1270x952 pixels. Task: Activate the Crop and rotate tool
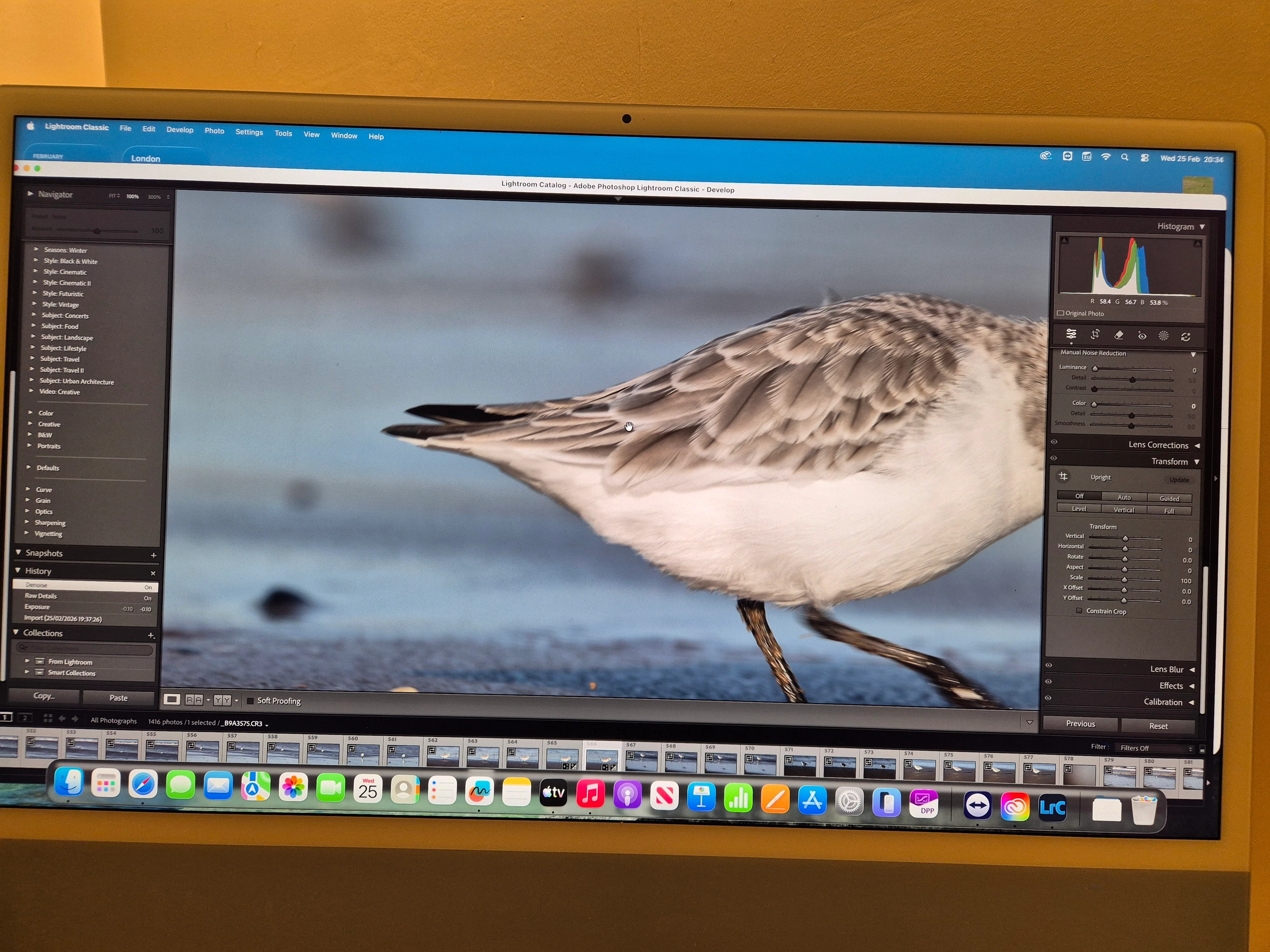[x=1095, y=334]
